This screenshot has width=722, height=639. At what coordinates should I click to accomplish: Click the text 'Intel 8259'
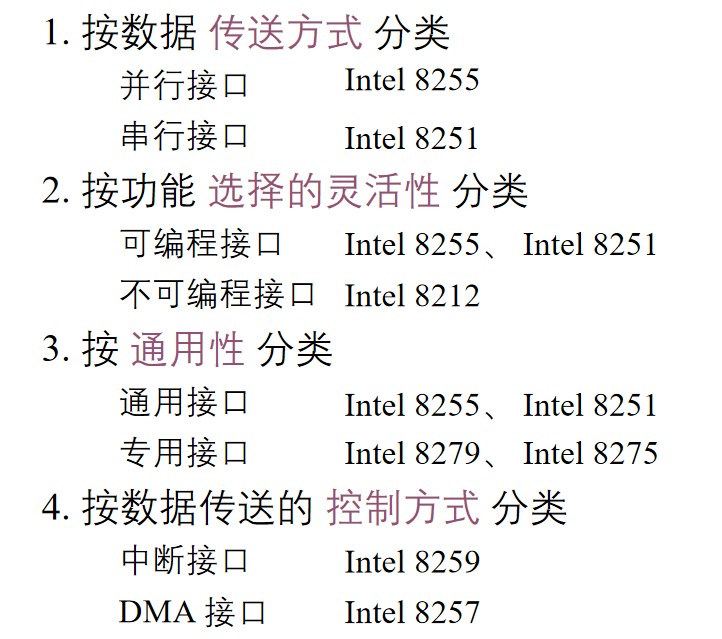(412, 562)
